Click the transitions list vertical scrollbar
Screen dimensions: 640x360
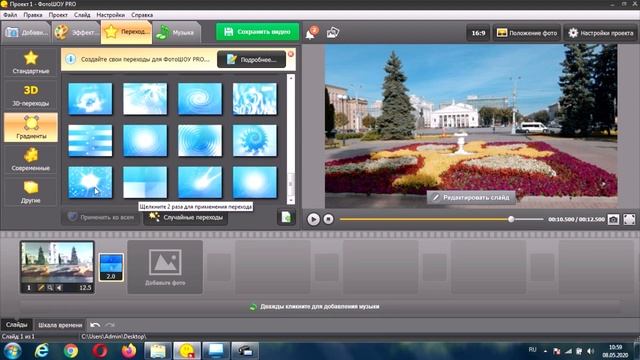pyautogui.click(x=291, y=139)
